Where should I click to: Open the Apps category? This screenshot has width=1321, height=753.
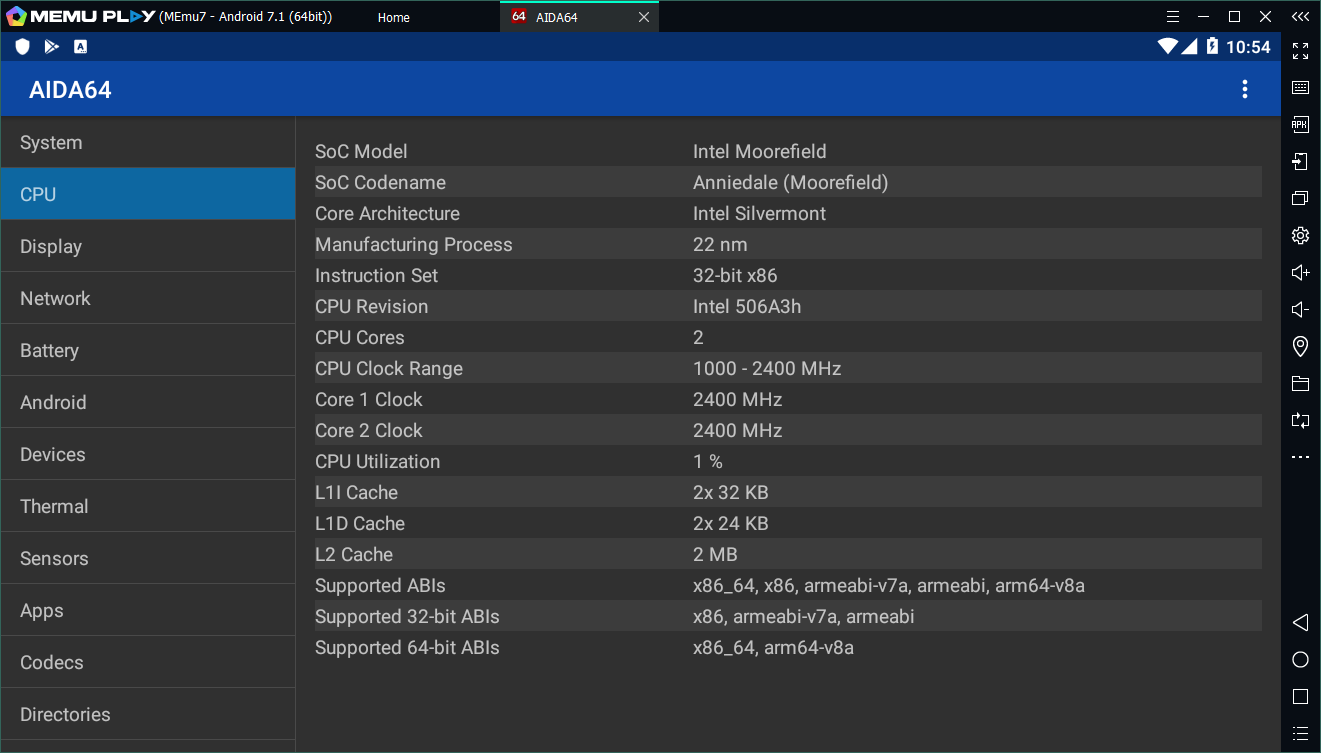tap(148, 610)
